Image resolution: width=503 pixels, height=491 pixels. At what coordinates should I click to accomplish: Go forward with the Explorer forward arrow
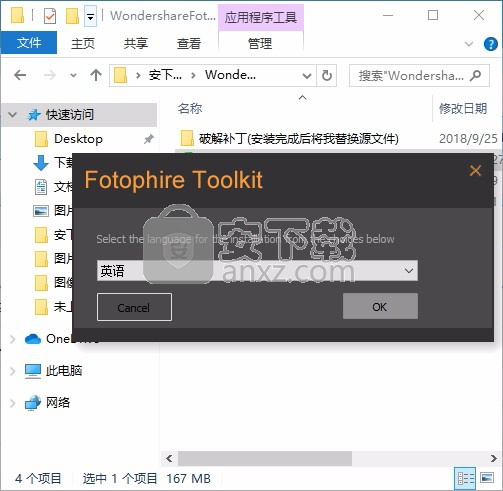tap(50, 75)
